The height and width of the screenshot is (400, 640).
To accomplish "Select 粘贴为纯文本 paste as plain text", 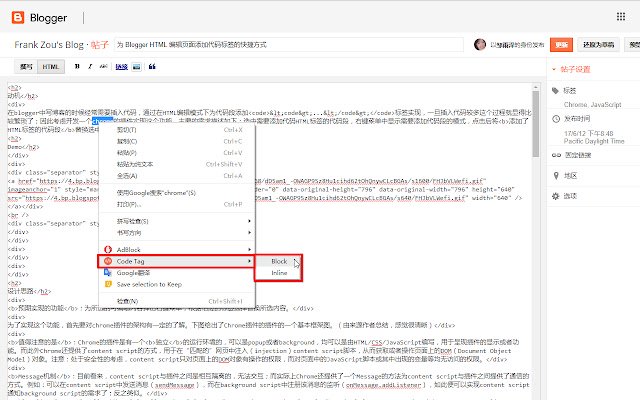I will pyautogui.click(x=177, y=164).
